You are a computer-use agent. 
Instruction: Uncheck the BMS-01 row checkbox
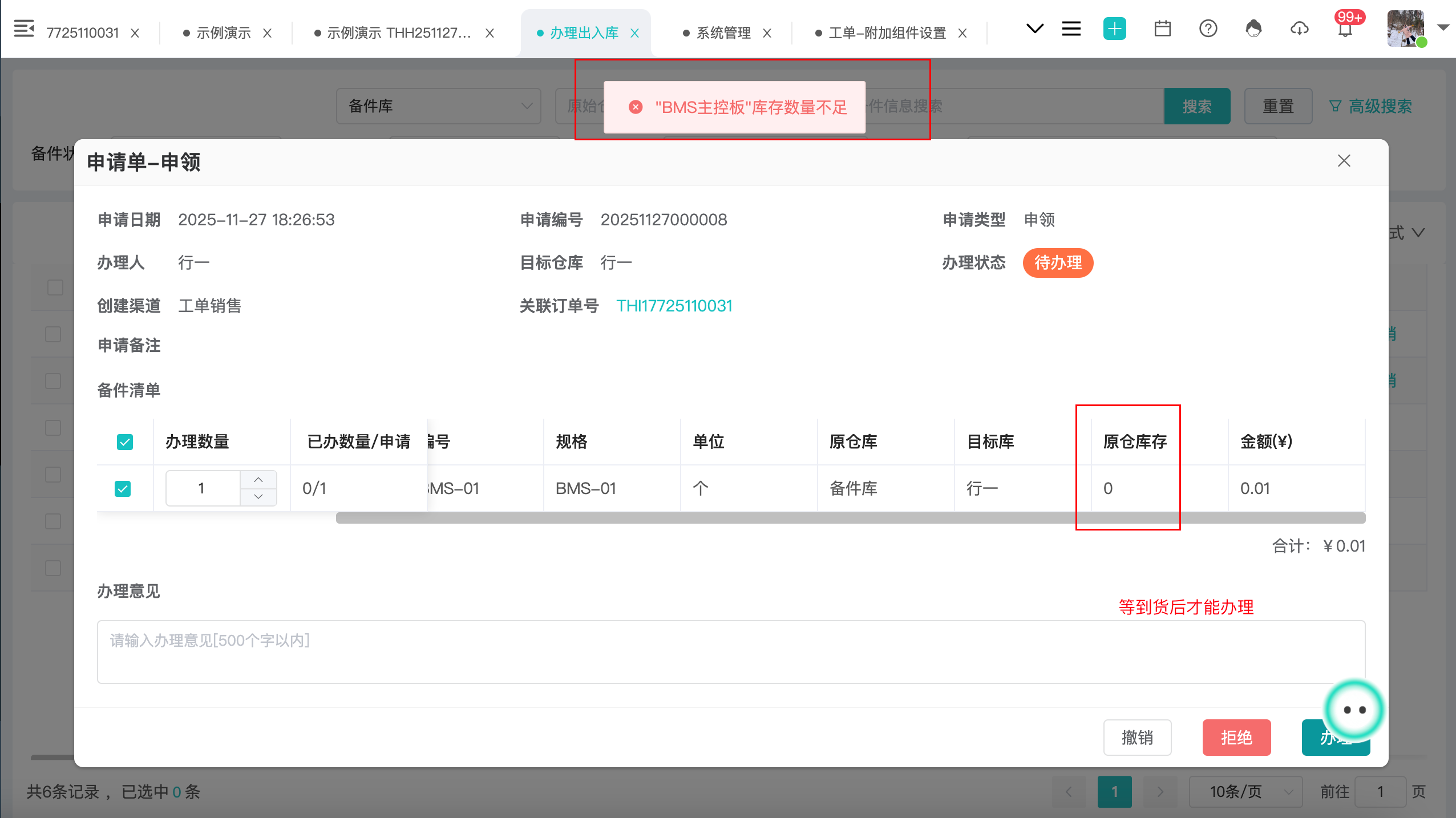123,489
